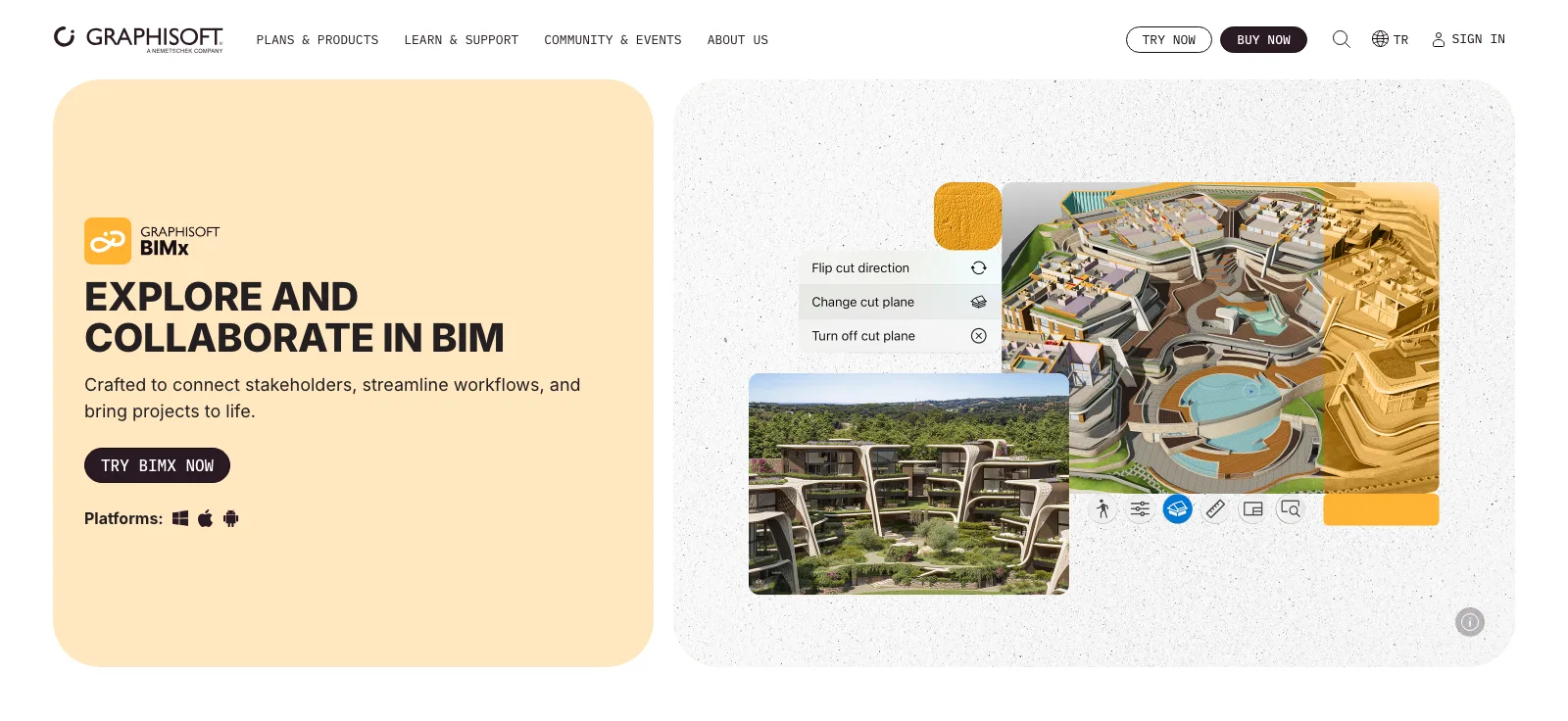Click the blue cut plane icon
The width and height of the screenshot is (1568, 721).
[1178, 509]
